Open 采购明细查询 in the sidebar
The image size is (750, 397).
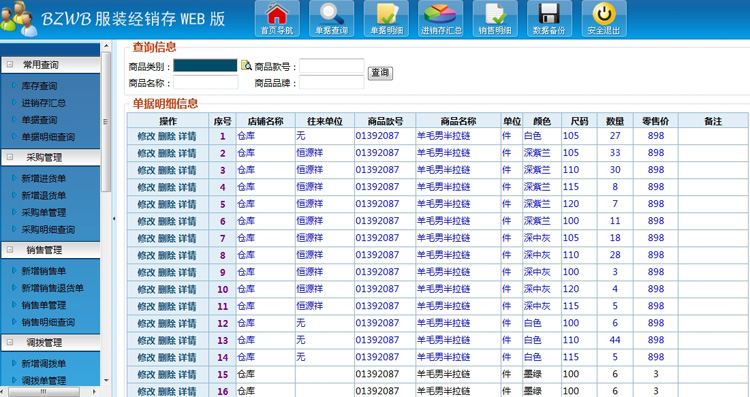click(x=48, y=229)
